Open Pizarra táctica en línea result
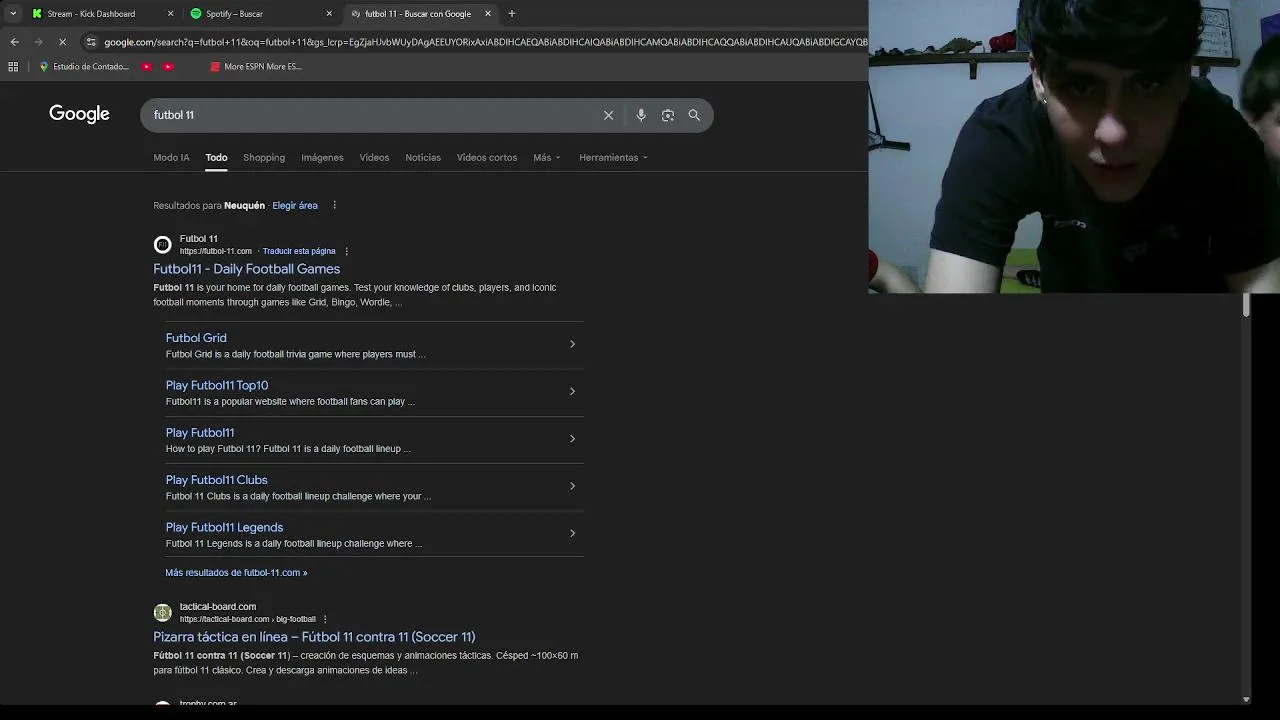The height and width of the screenshot is (720, 1280). (314, 637)
